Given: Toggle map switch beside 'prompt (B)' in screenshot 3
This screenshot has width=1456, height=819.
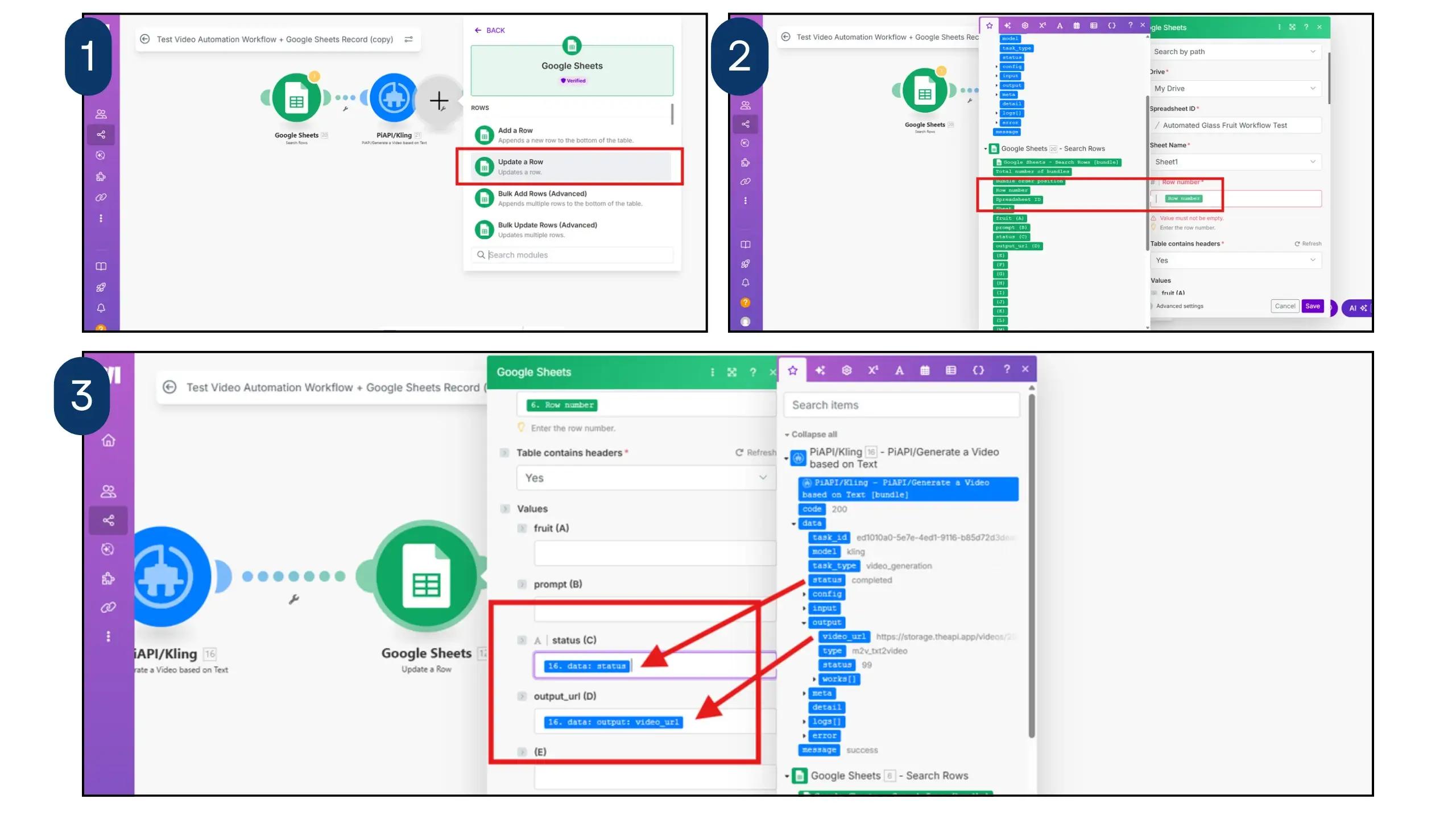Looking at the screenshot, I should tap(522, 584).
